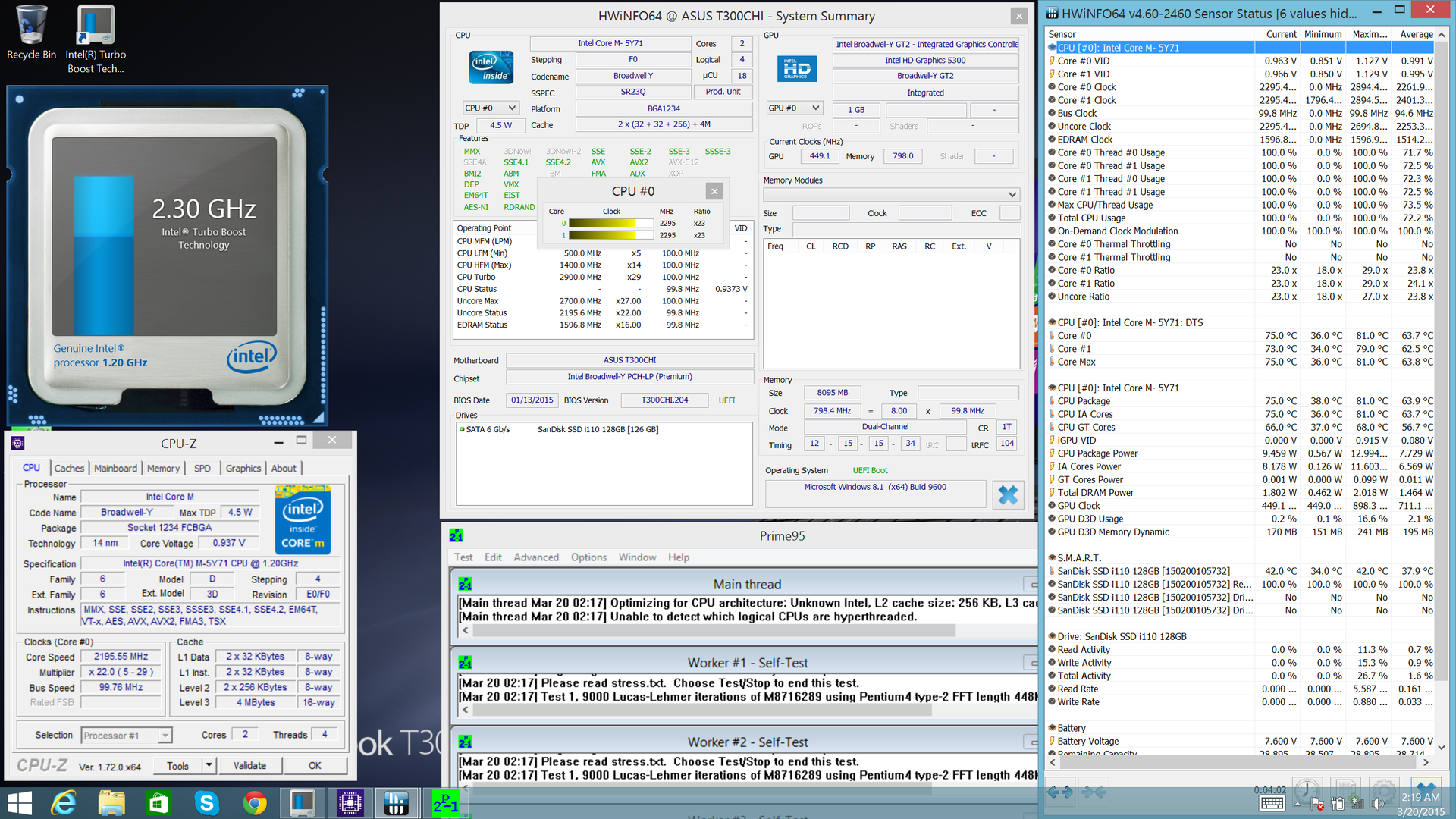This screenshot has height=819, width=1456.
Task: Click Core 0 clock bar in CPU #0 popup
Action: 610,223
